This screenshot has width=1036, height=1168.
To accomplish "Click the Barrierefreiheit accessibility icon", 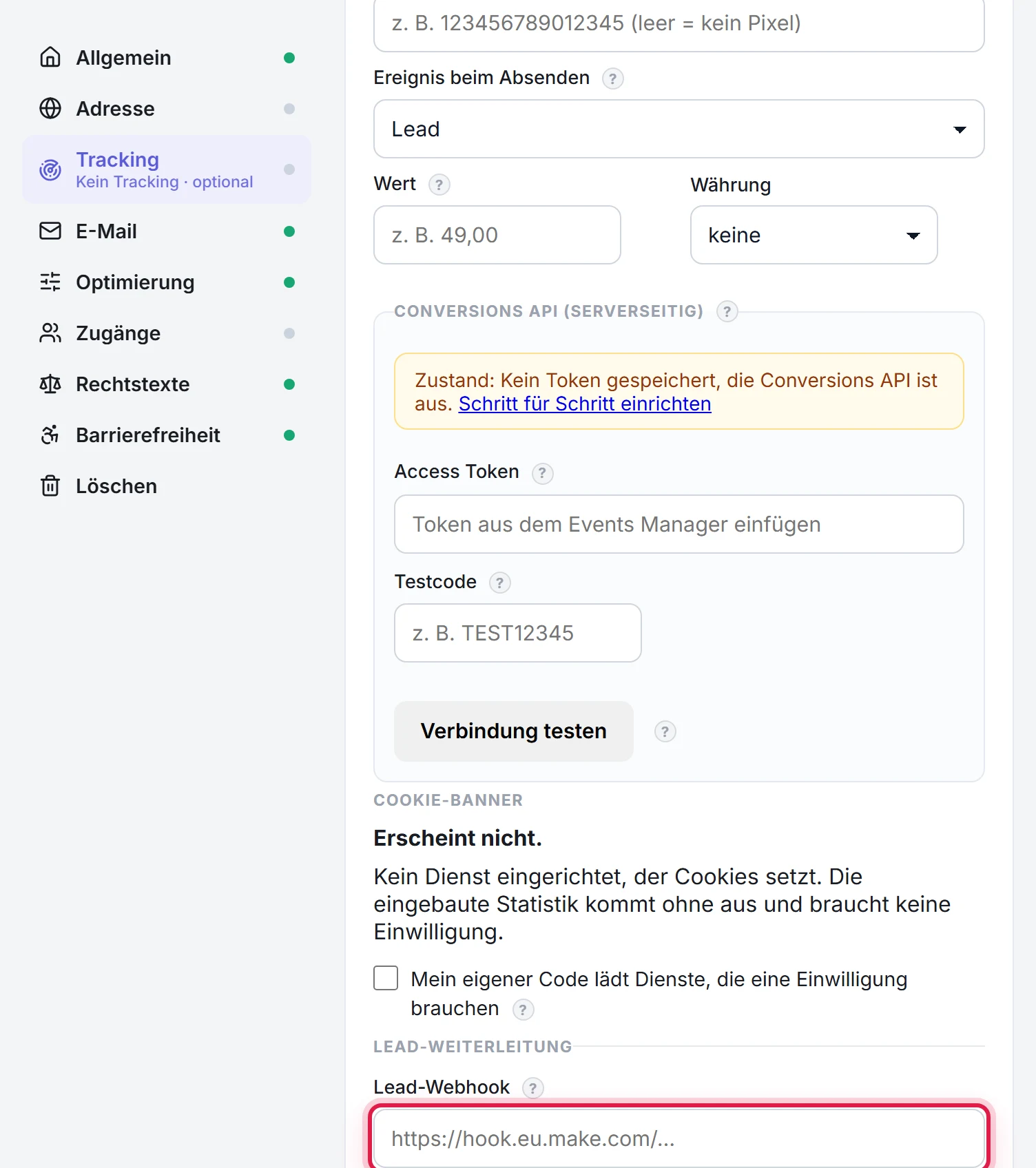I will (x=50, y=435).
